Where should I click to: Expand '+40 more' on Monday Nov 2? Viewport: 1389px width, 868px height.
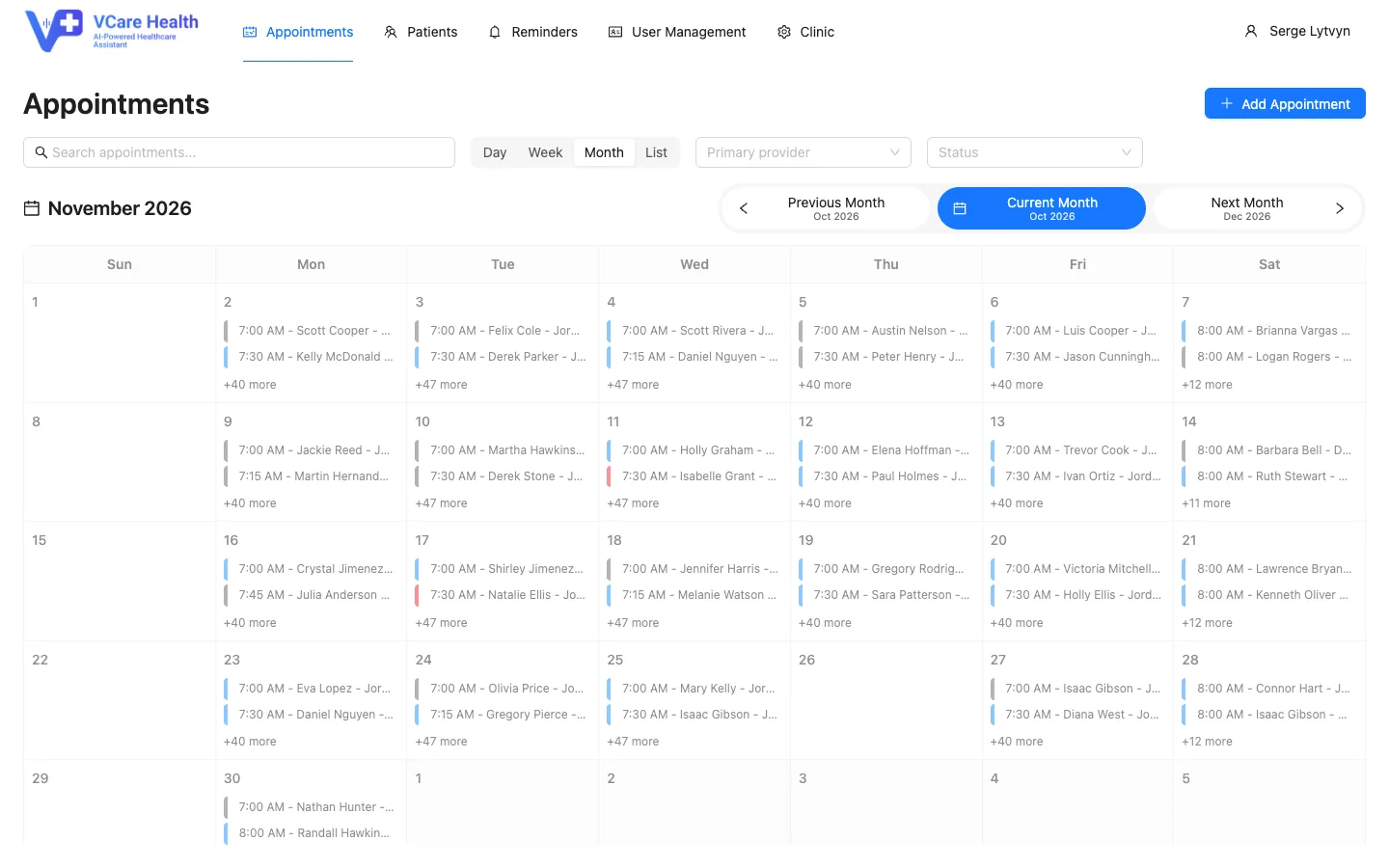tap(250, 385)
